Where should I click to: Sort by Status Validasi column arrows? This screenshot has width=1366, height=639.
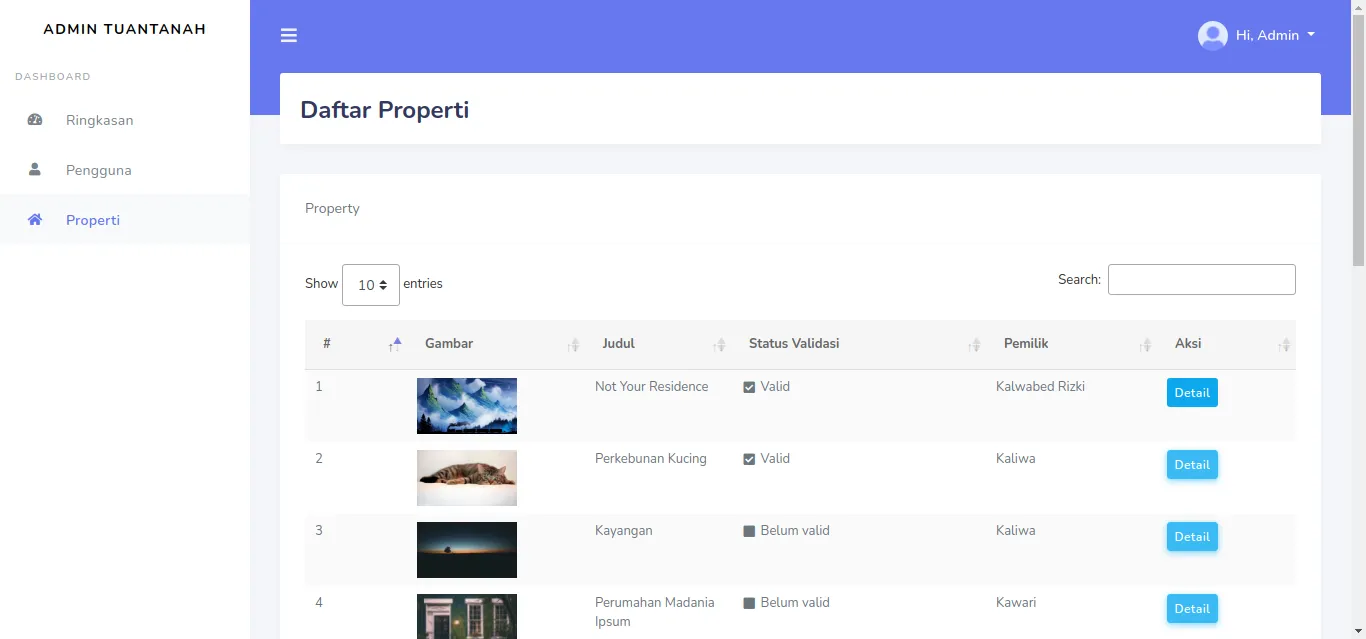tap(973, 345)
